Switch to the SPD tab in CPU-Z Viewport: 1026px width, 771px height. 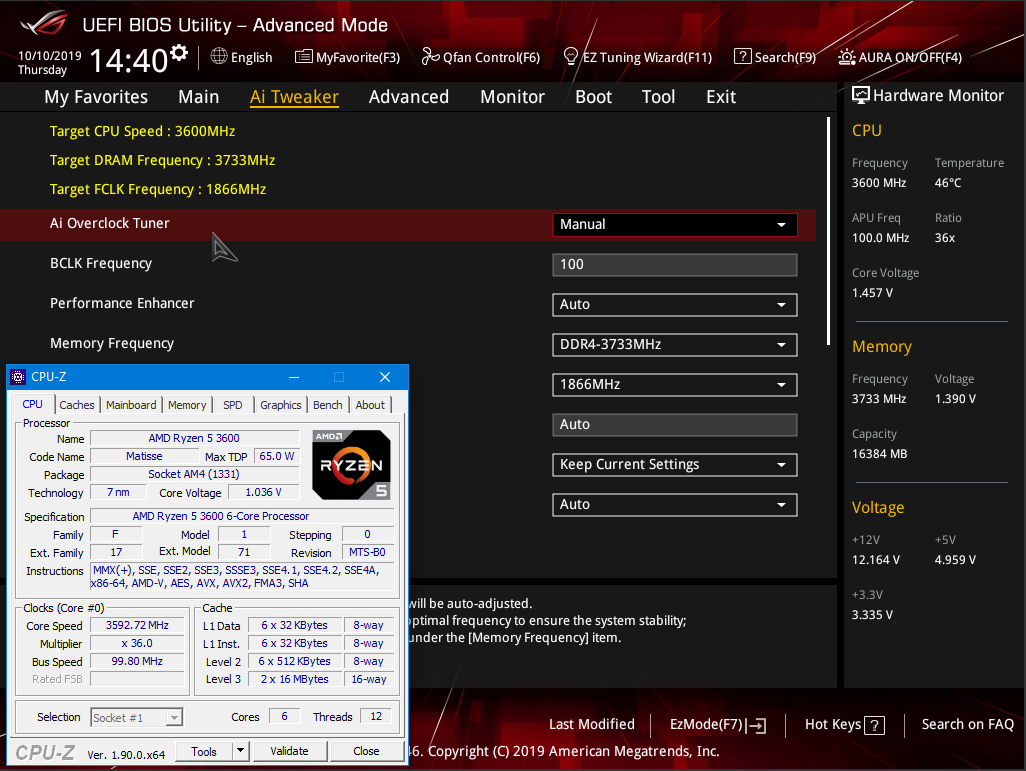[x=233, y=405]
